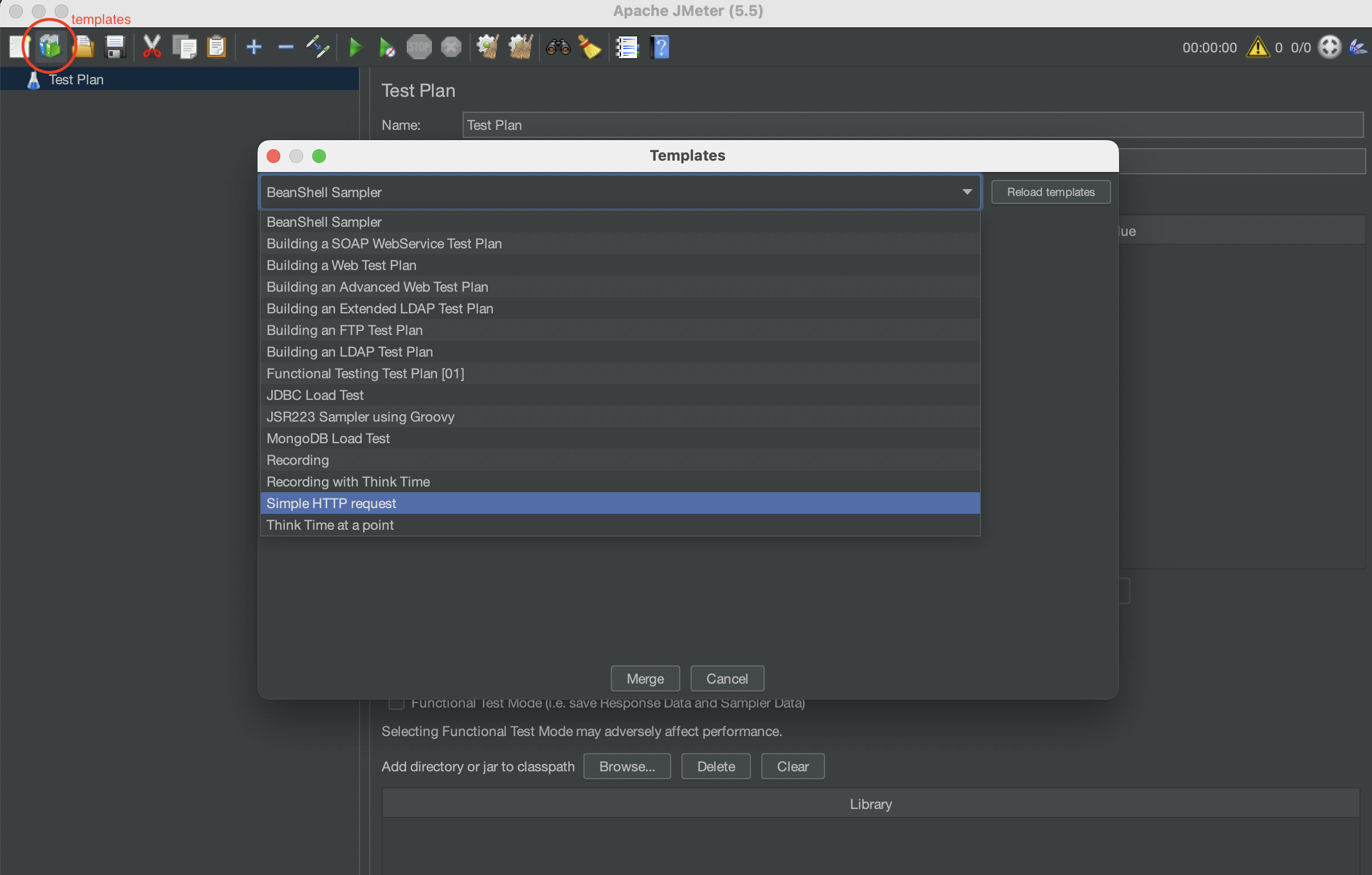
Task: Choose Building an Extended LDAP Test Plan
Action: click(620, 308)
